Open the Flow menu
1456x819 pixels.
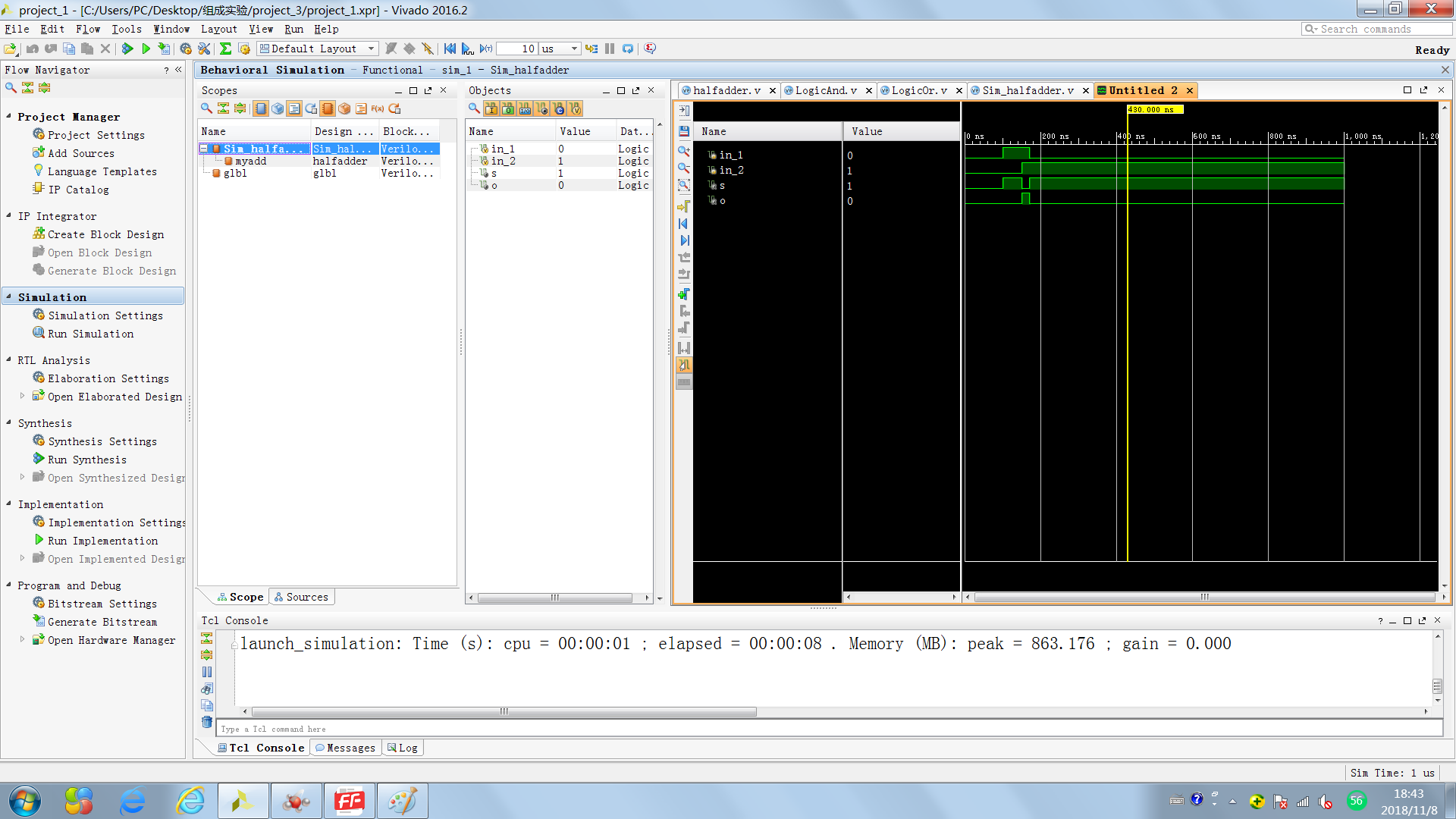pos(88,29)
